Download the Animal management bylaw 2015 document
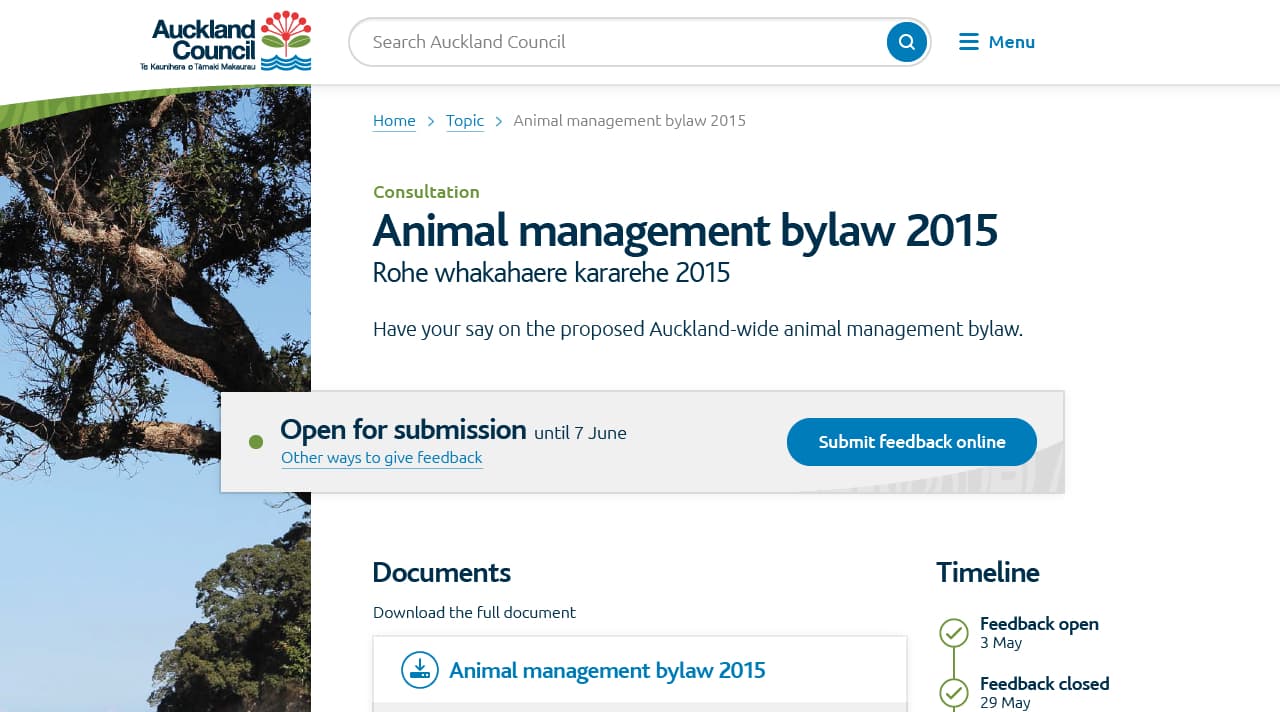 coord(607,670)
